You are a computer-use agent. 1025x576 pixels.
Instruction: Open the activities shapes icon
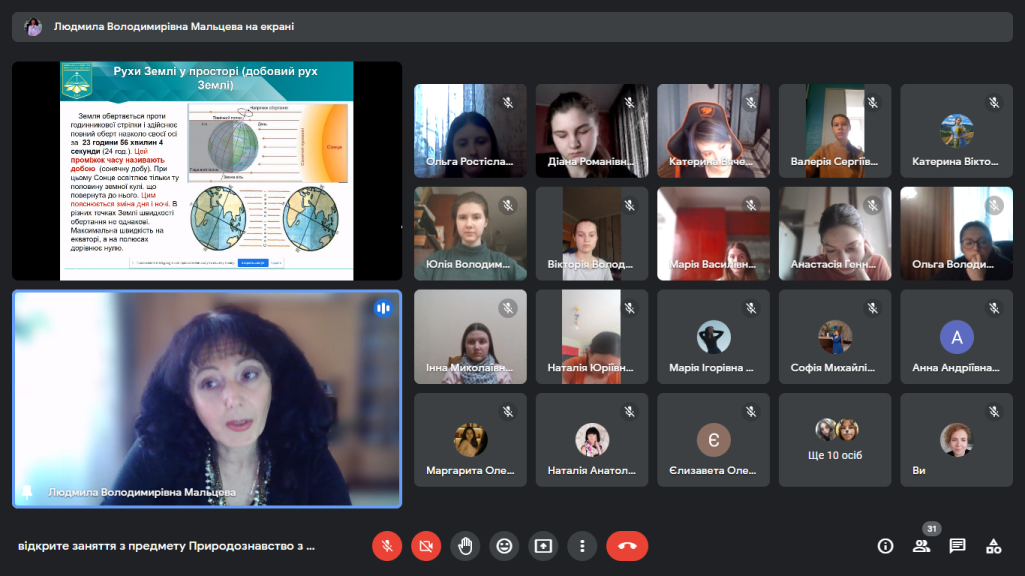(x=994, y=546)
